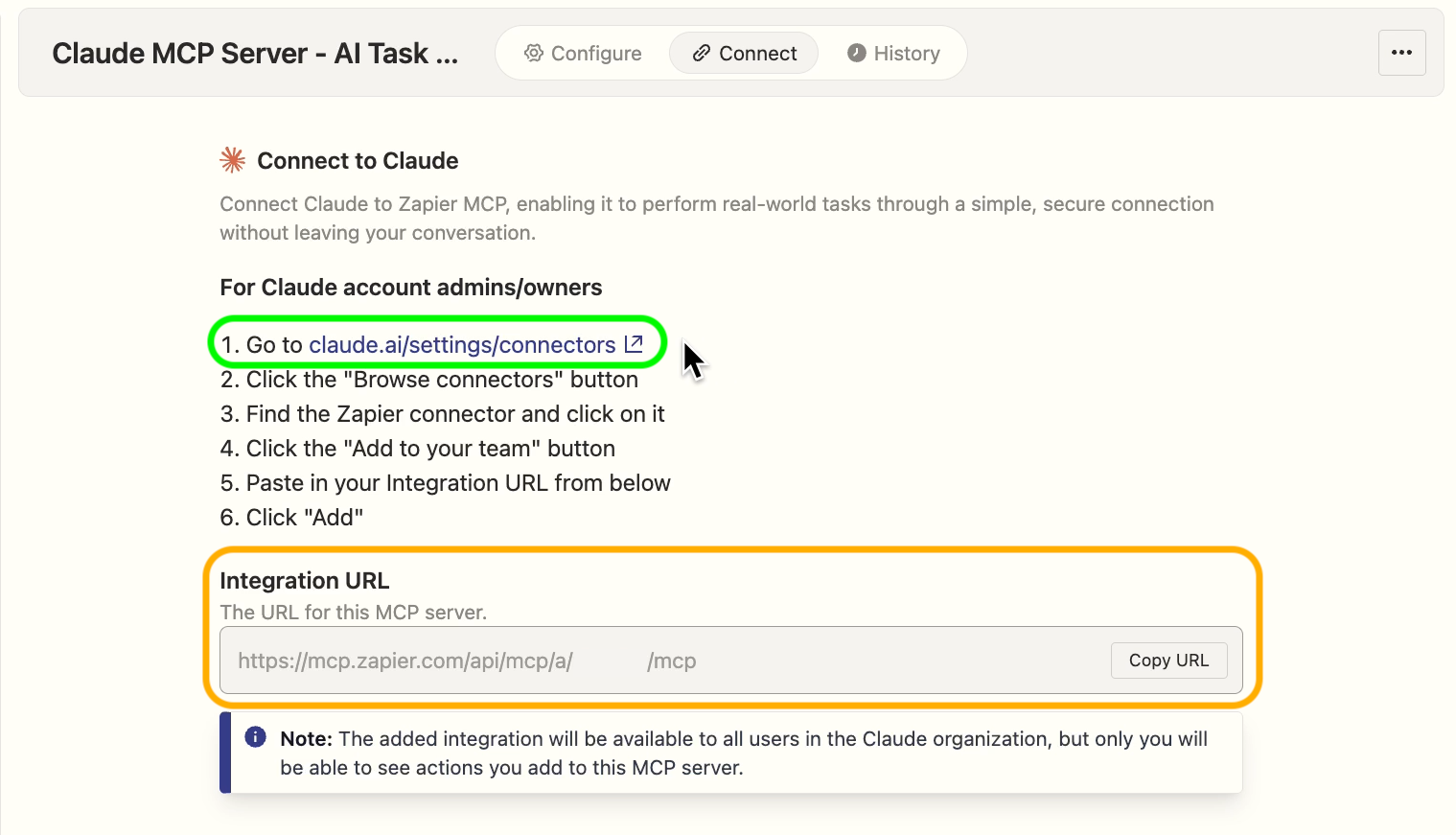This screenshot has height=835, width=1456.
Task: Click the server title Claude MCP Server
Action: [x=255, y=53]
